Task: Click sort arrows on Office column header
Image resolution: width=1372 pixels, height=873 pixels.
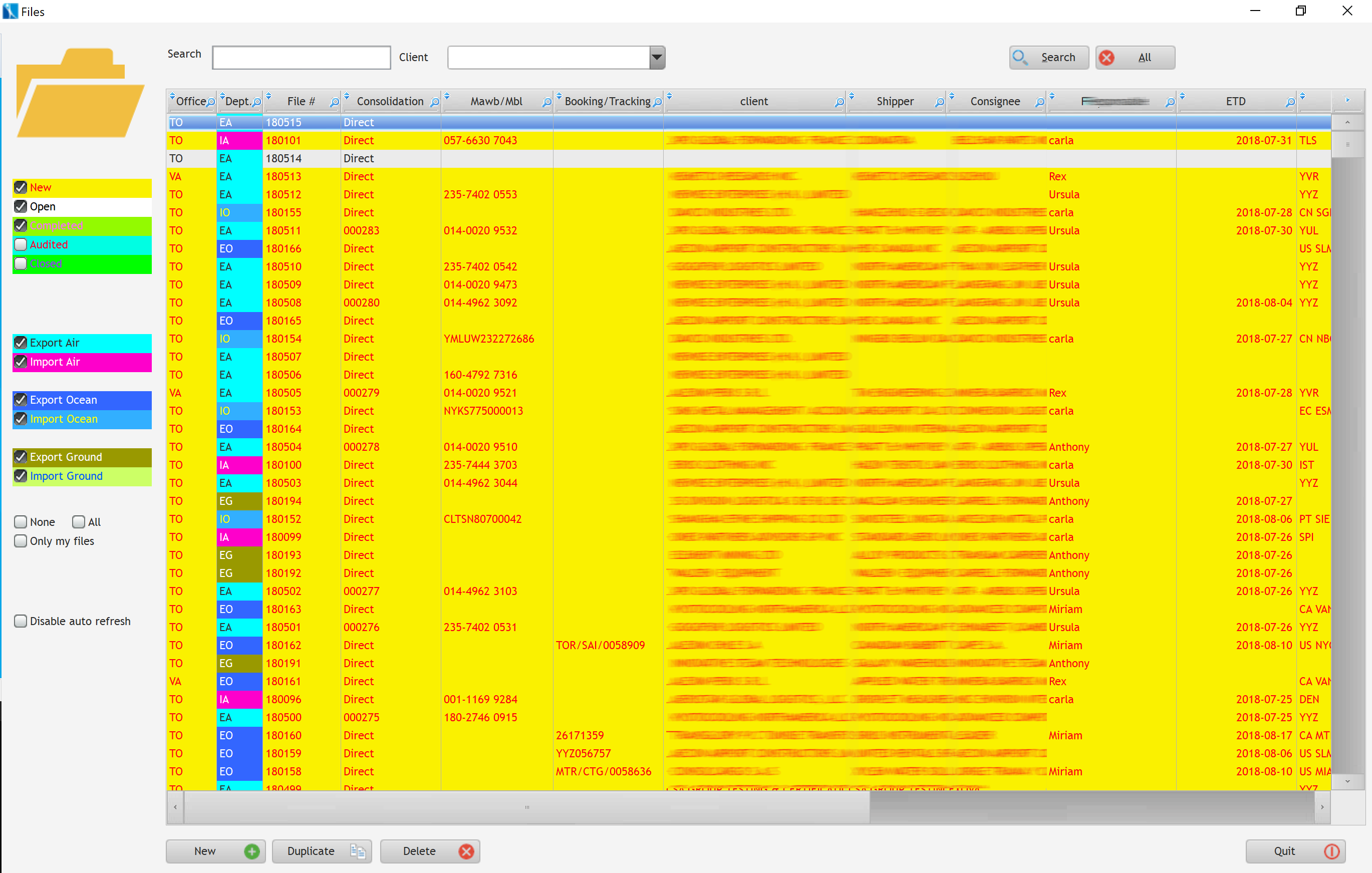Action: 172,96
